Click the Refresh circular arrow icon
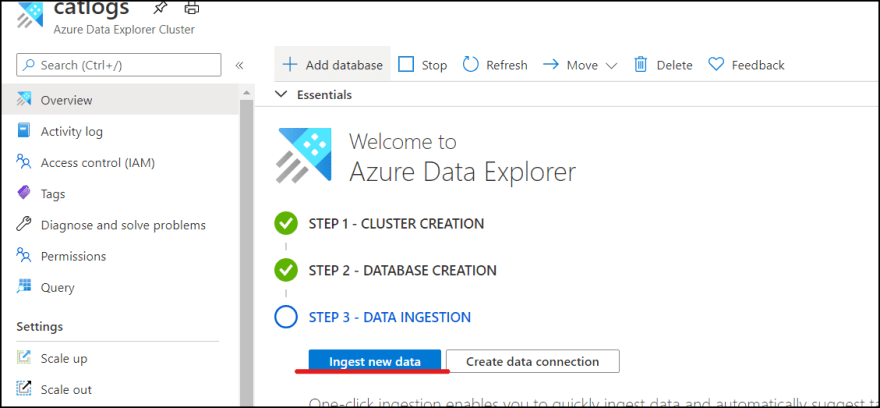The height and width of the screenshot is (408, 880). (x=470, y=65)
